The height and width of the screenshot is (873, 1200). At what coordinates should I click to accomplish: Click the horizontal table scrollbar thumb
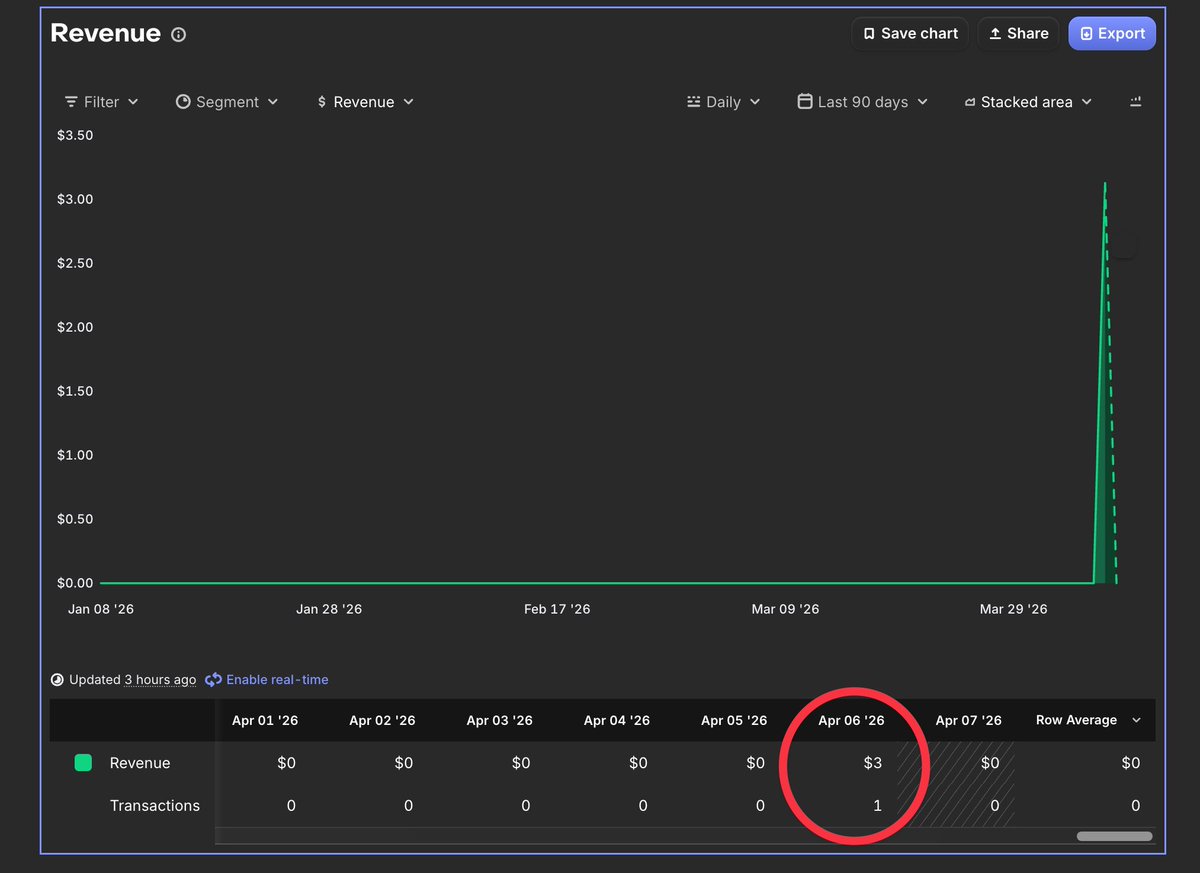tap(1114, 836)
